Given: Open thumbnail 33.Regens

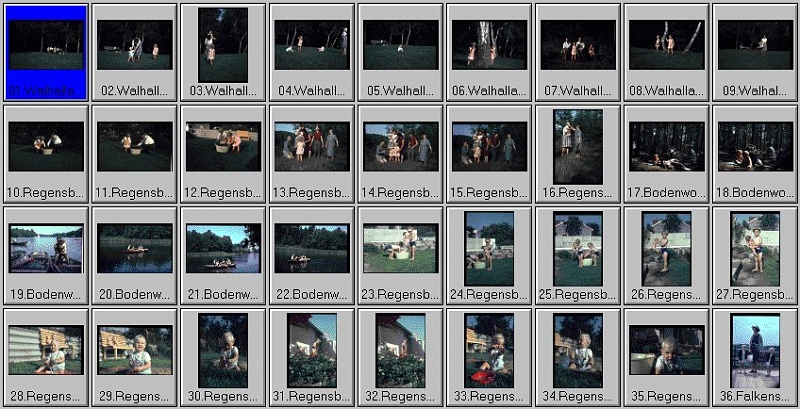Looking at the screenshot, I should click(489, 350).
